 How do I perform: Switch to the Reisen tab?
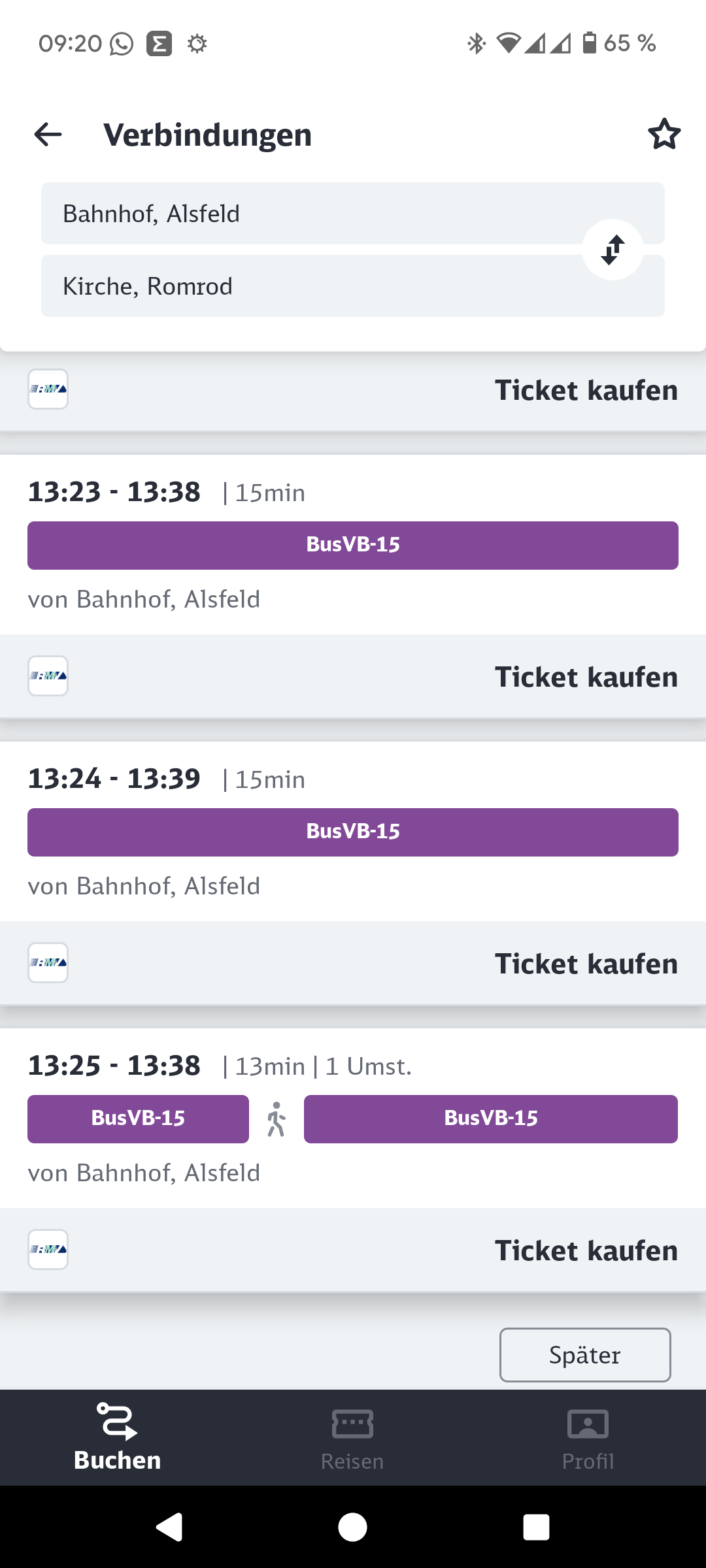(x=352, y=1437)
